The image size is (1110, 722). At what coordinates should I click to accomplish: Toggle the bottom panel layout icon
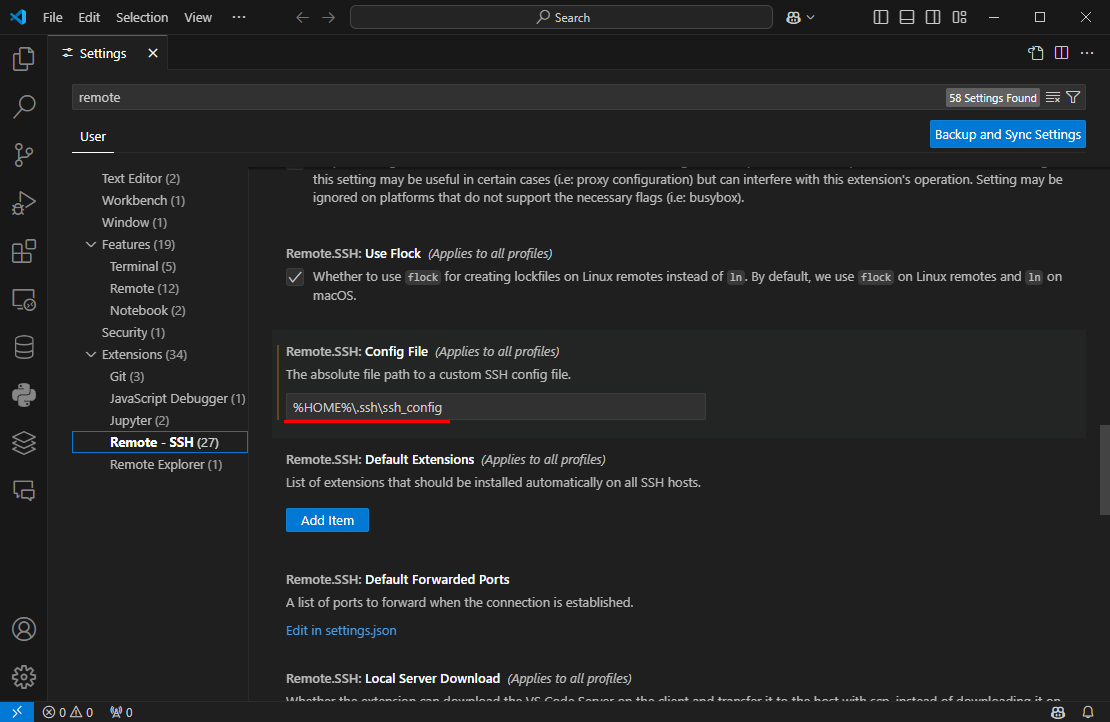907,18
